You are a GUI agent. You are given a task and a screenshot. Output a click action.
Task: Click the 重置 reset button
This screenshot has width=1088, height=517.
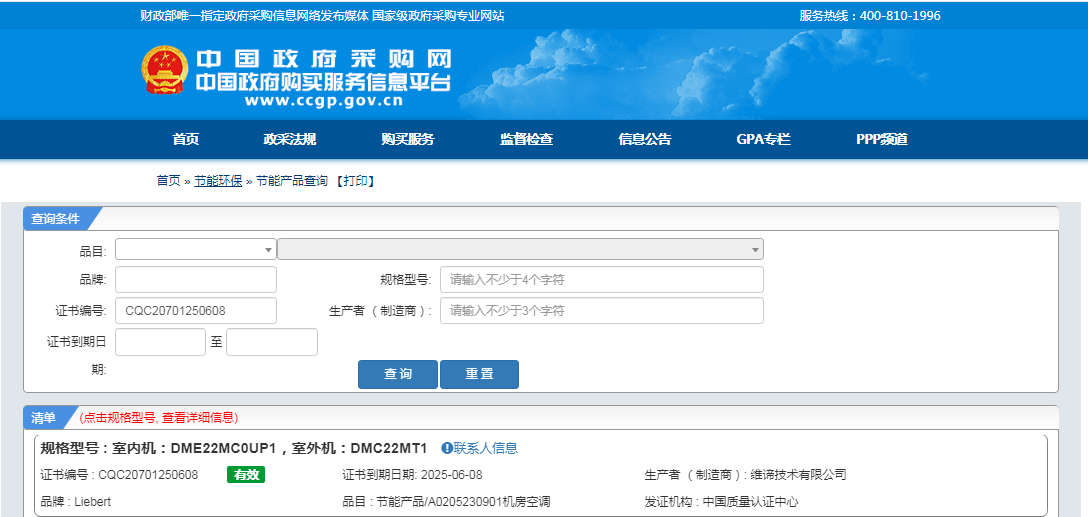479,375
